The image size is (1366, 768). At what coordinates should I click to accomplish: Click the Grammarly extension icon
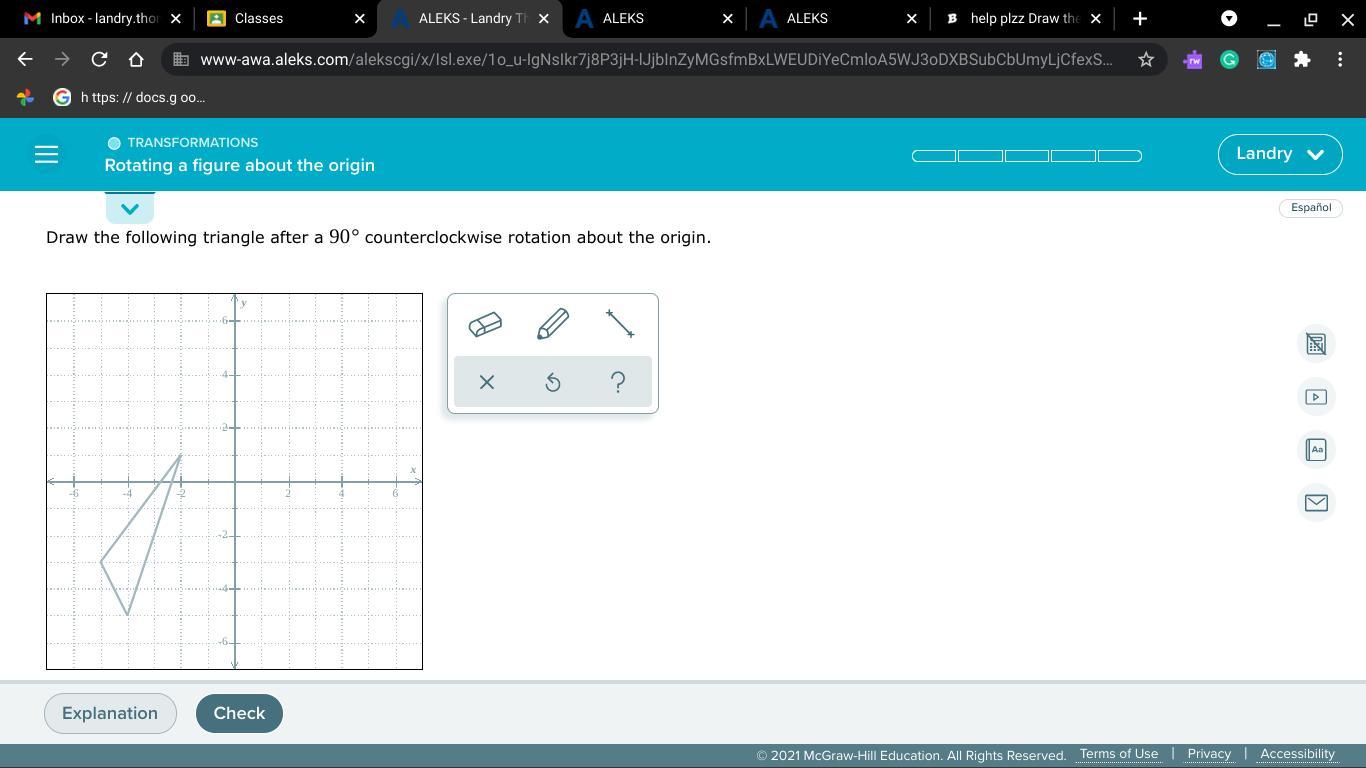[1229, 60]
